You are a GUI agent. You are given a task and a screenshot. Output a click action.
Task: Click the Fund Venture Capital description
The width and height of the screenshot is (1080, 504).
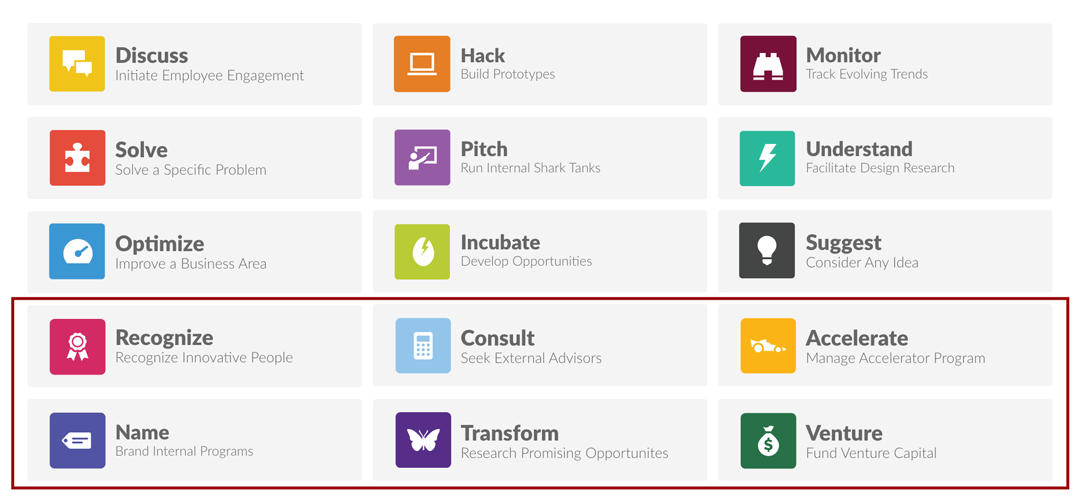click(871, 453)
